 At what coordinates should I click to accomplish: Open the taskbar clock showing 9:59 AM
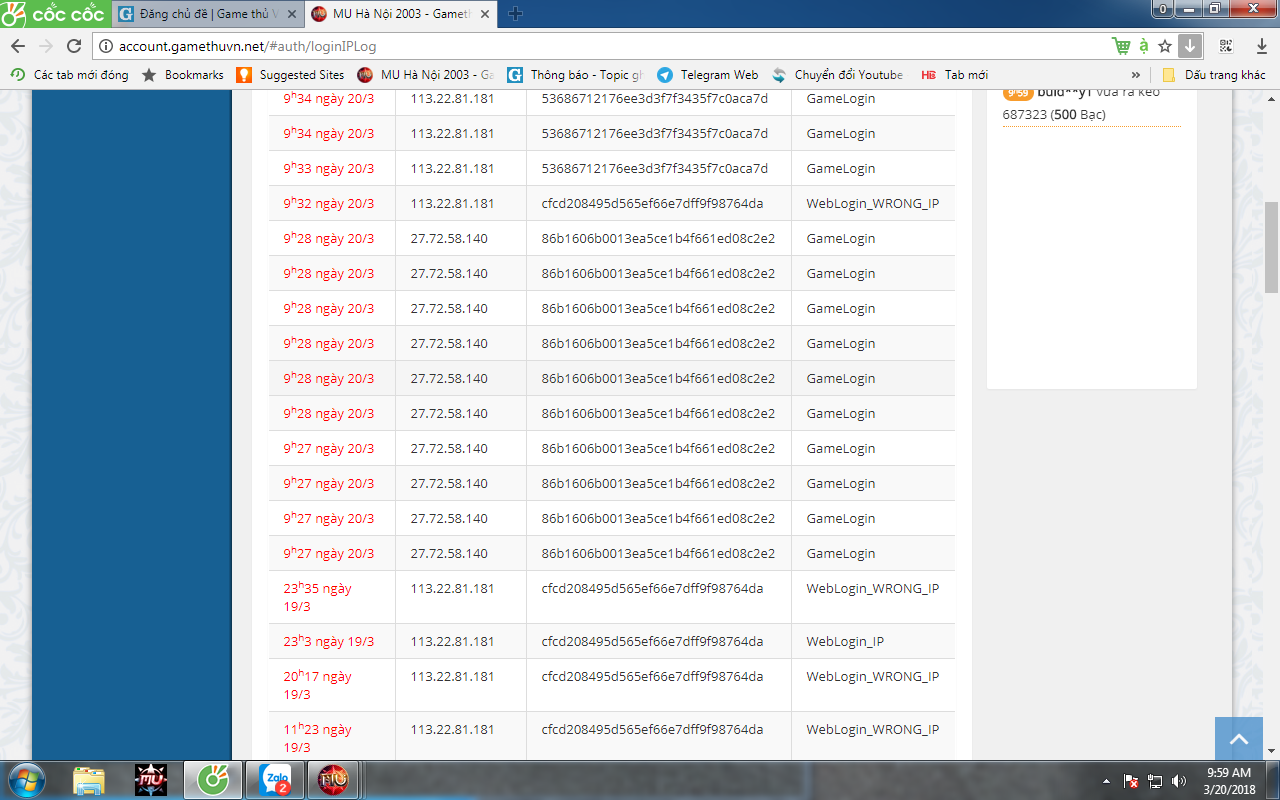[x=1229, y=781]
